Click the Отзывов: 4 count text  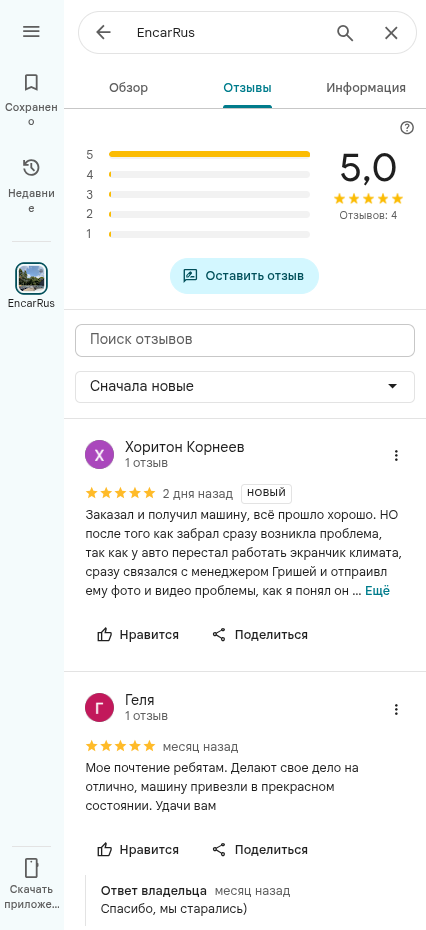[x=368, y=215]
